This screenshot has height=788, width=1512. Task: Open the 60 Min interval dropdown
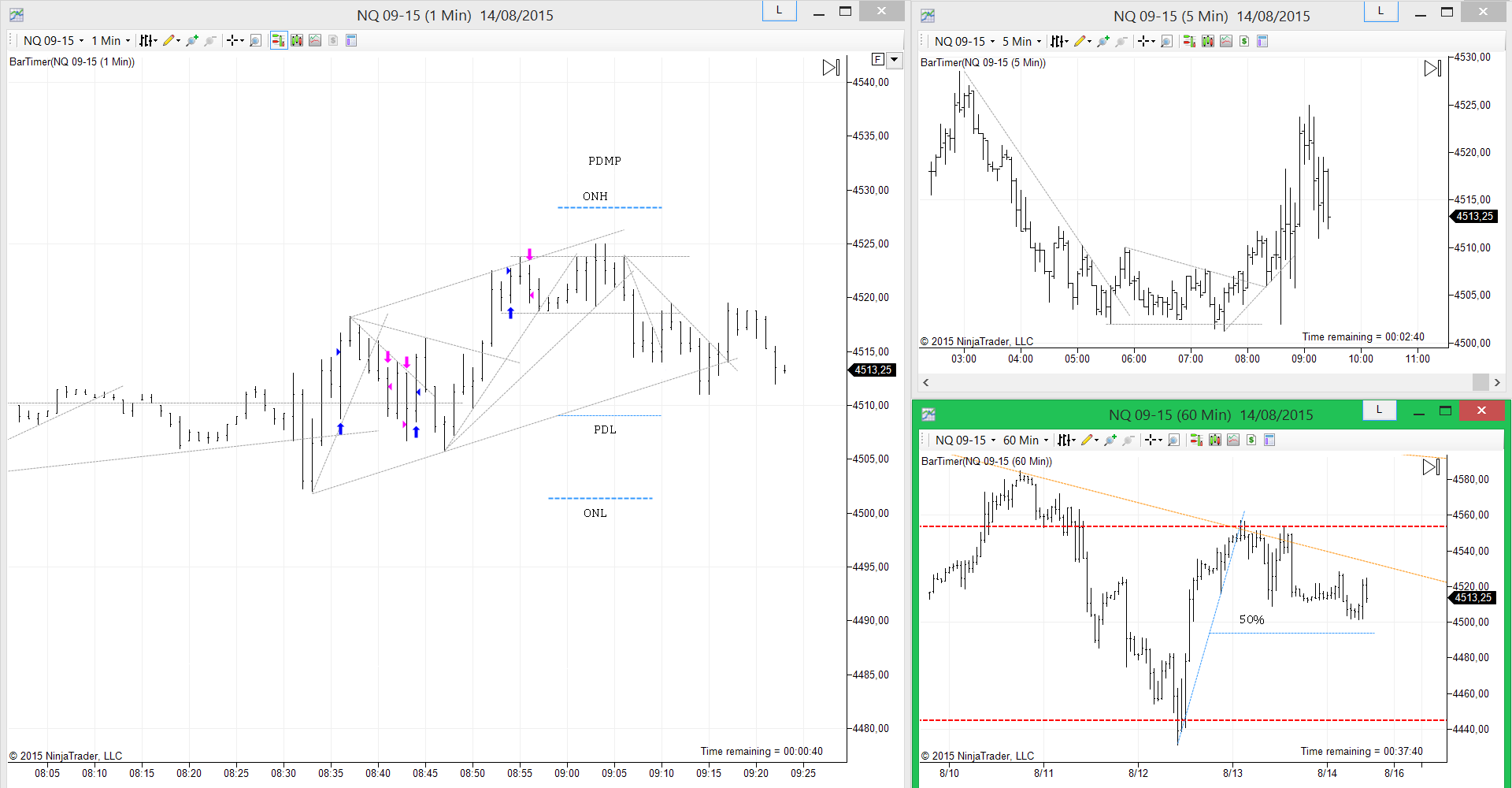(1026, 440)
